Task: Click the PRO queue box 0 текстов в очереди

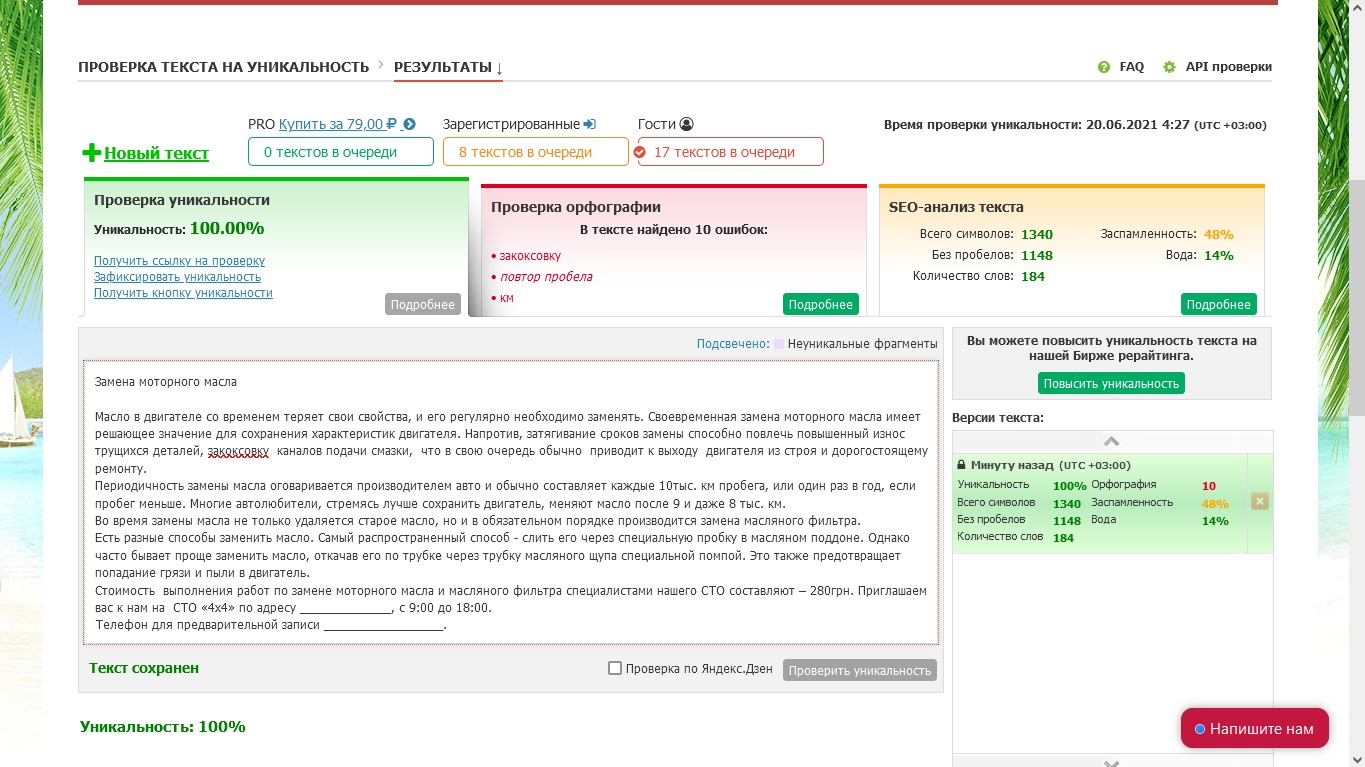Action: 341,152
